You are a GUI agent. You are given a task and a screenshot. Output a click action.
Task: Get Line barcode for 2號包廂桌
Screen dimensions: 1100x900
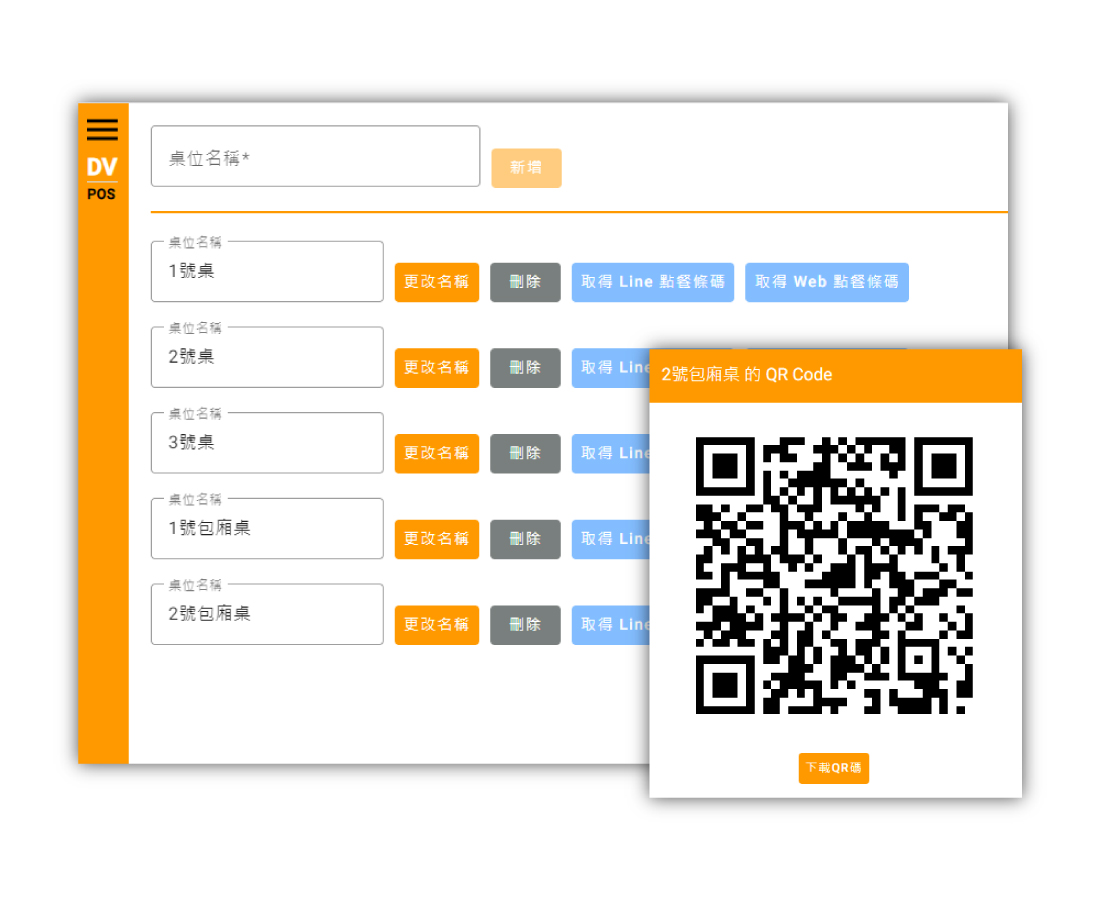(610, 624)
